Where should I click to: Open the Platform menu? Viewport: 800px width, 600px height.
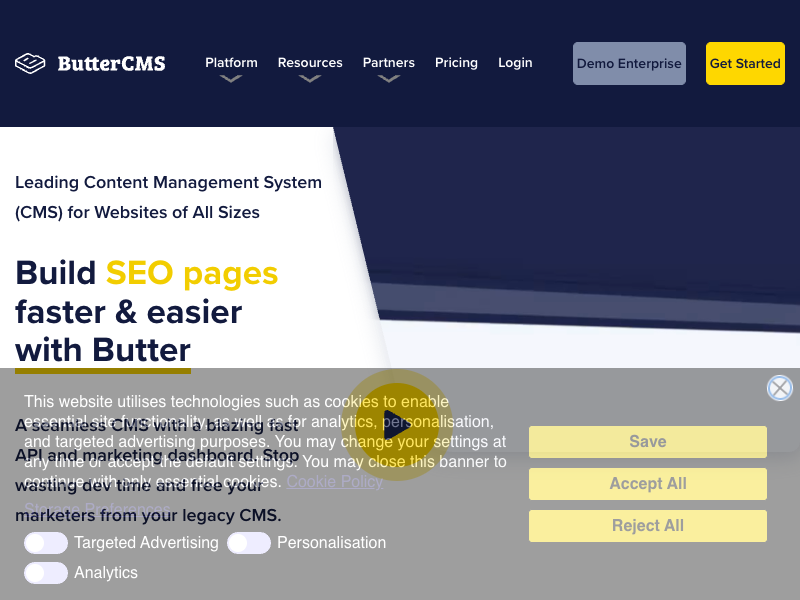pyautogui.click(x=231, y=63)
